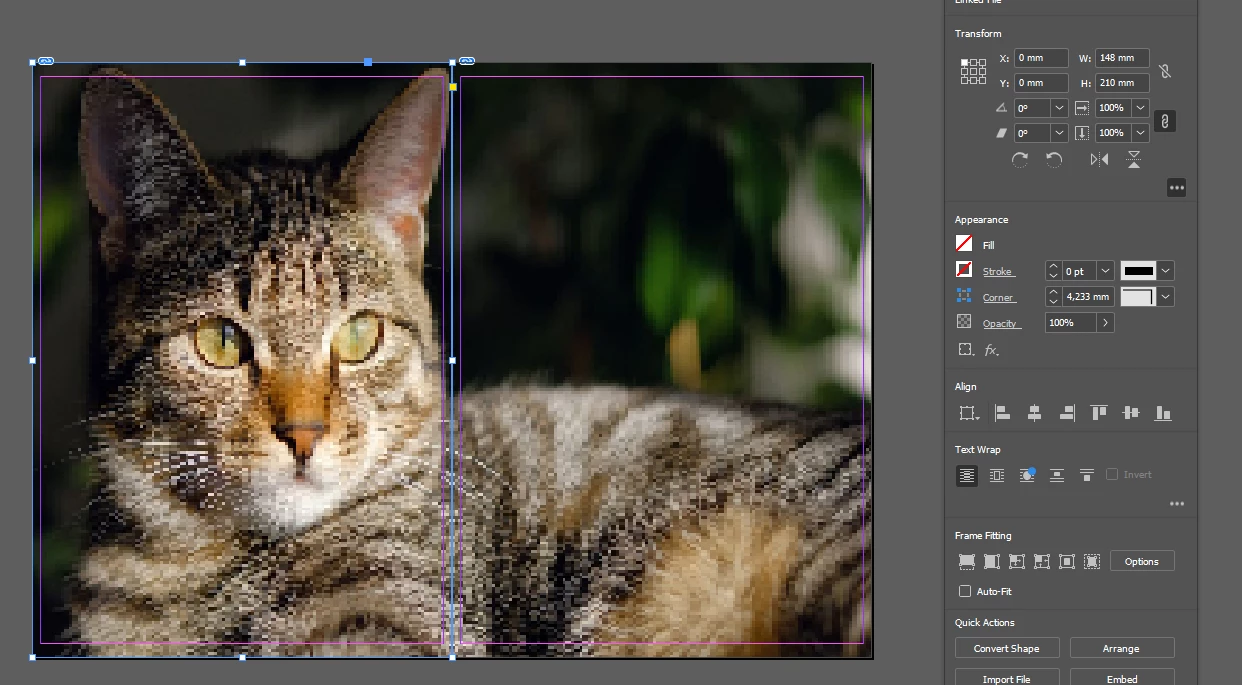
Task: Open the Corner options link
Action: pyautogui.click(x=999, y=298)
